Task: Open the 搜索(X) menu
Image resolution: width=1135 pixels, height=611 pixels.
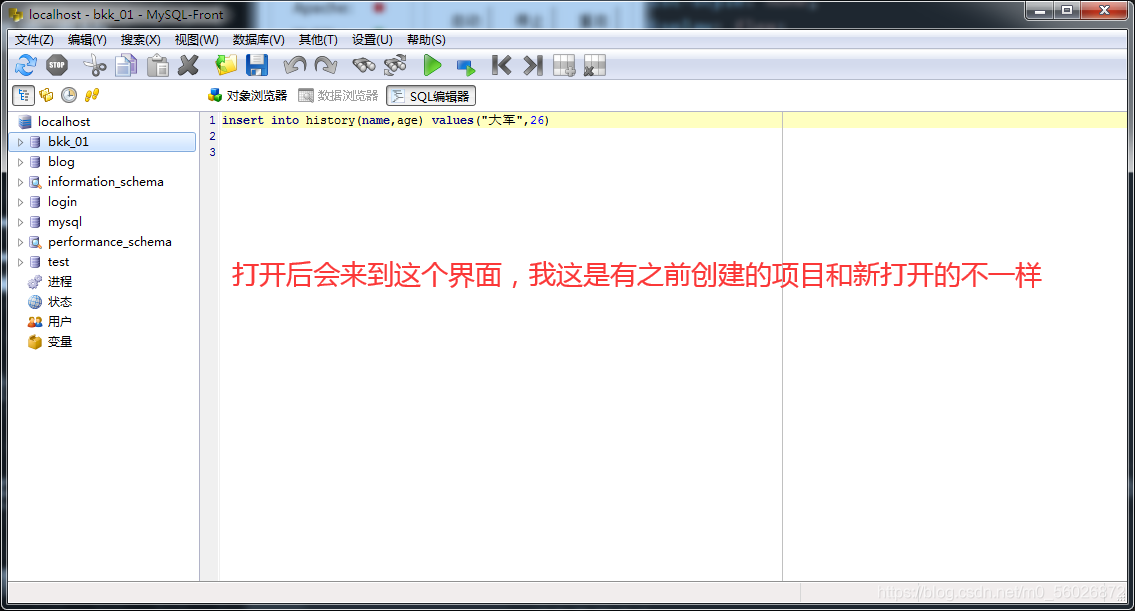Action: click(x=140, y=40)
